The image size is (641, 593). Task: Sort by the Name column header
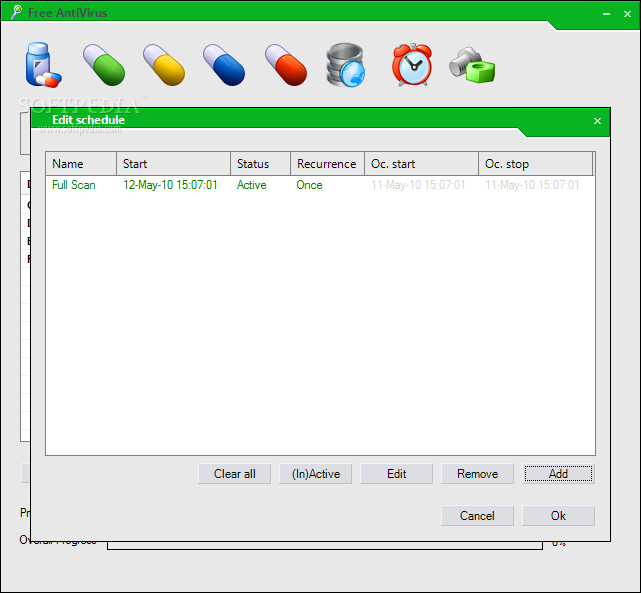(x=81, y=164)
